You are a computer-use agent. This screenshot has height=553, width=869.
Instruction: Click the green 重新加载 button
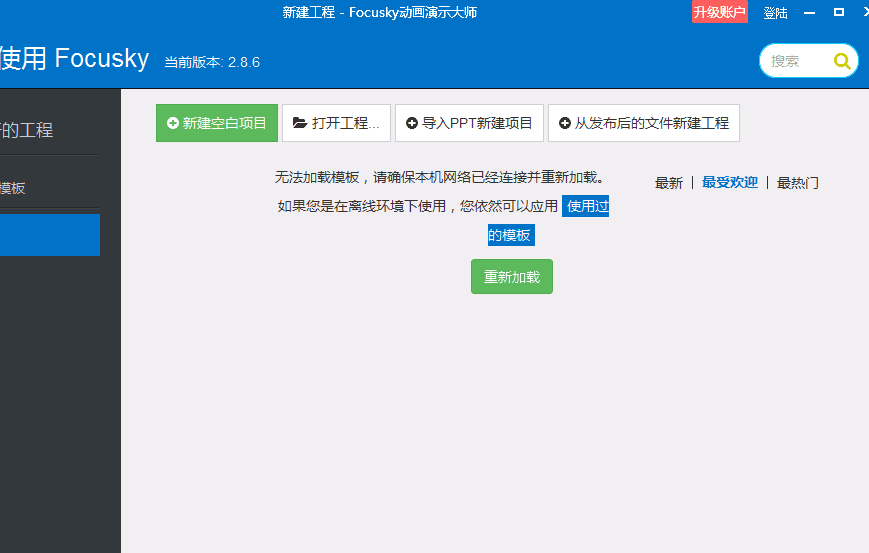click(x=512, y=276)
